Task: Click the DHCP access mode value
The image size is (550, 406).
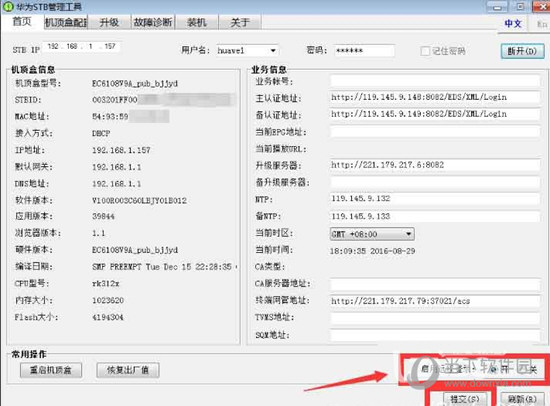Action: point(101,133)
